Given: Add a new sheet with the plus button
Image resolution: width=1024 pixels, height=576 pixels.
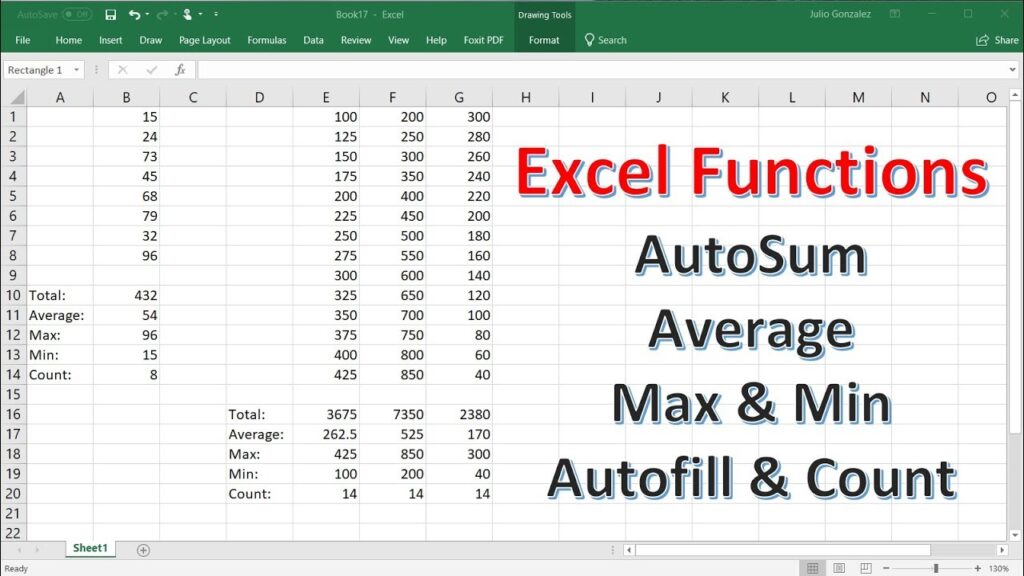Looking at the screenshot, I should pos(143,549).
